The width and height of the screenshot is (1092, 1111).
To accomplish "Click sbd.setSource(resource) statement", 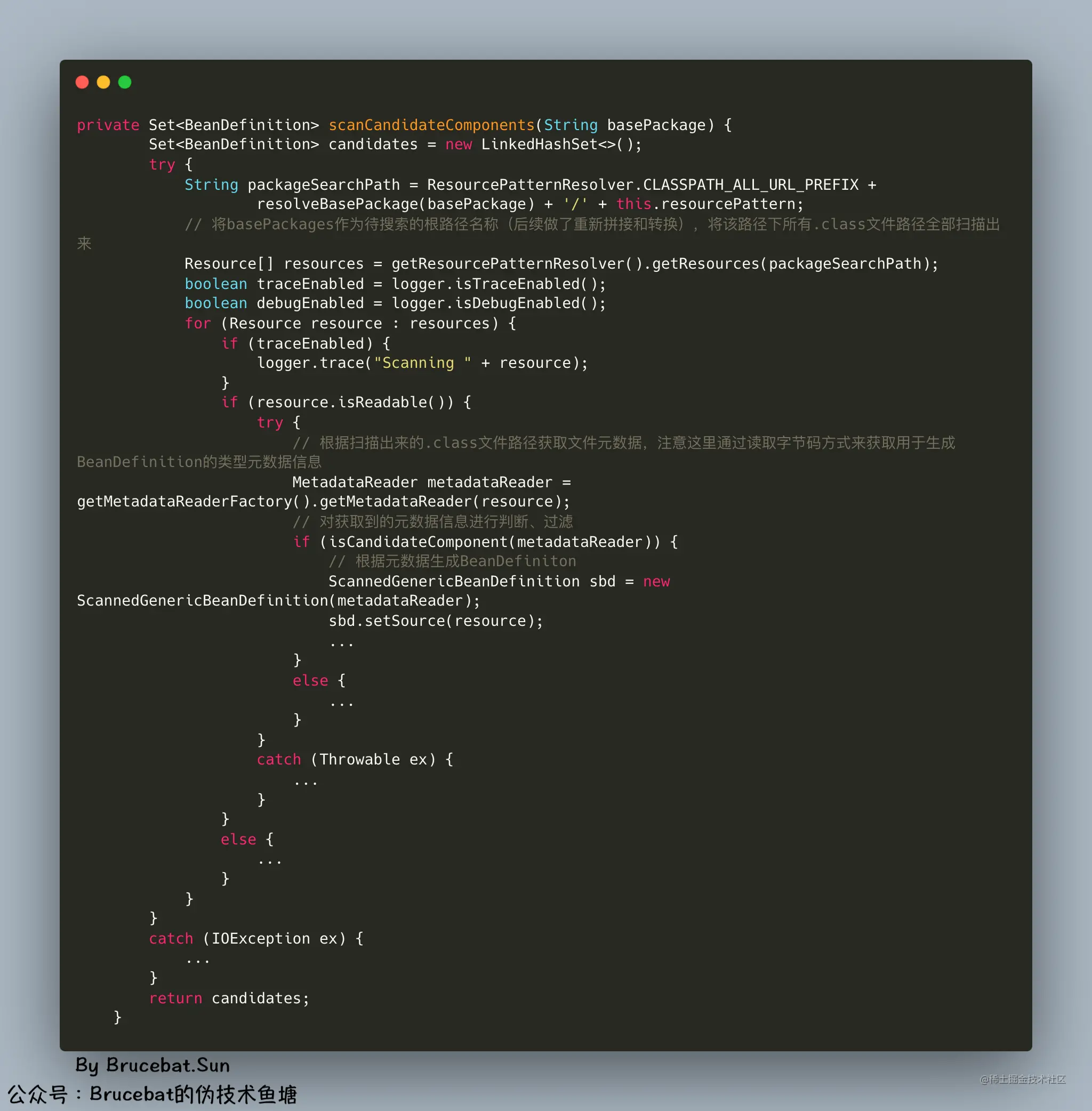I will [x=435, y=621].
